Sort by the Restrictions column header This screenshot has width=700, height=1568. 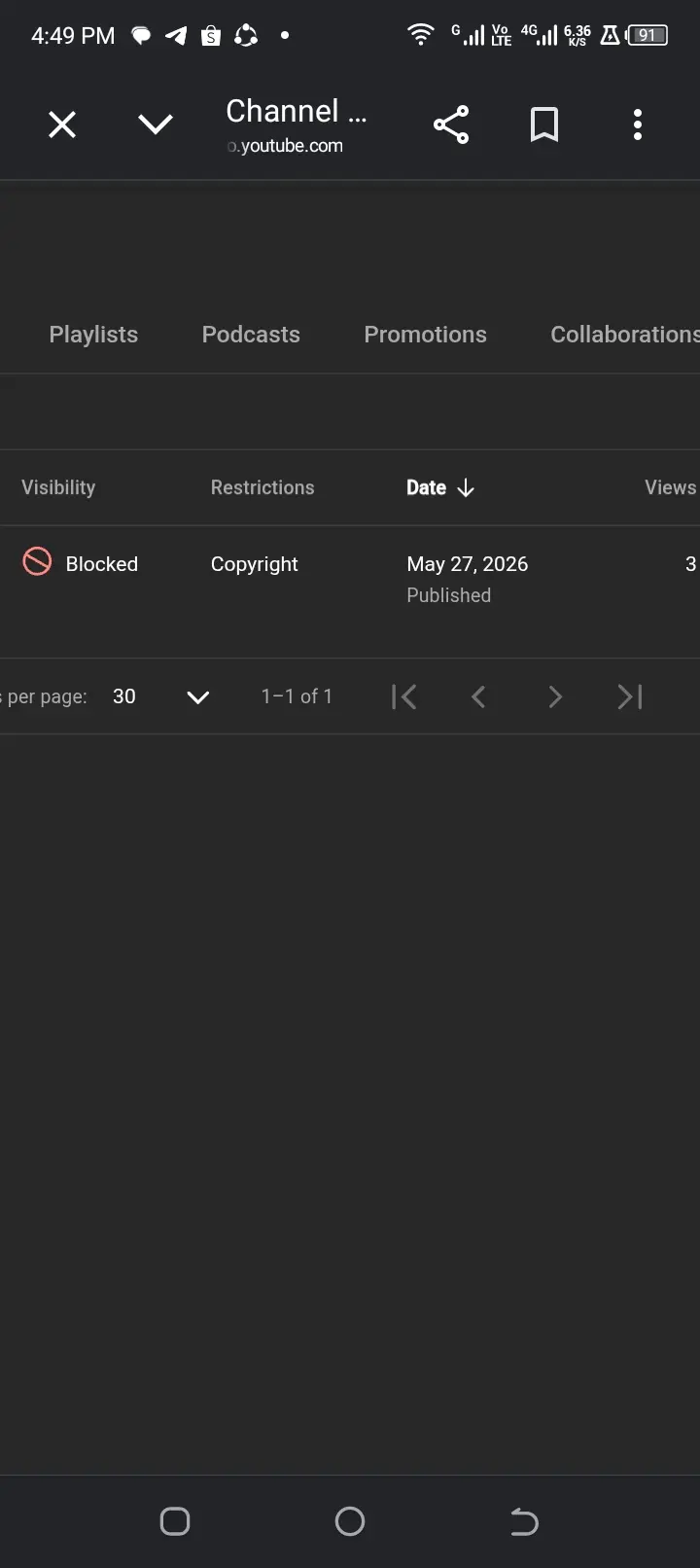coord(262,487)
